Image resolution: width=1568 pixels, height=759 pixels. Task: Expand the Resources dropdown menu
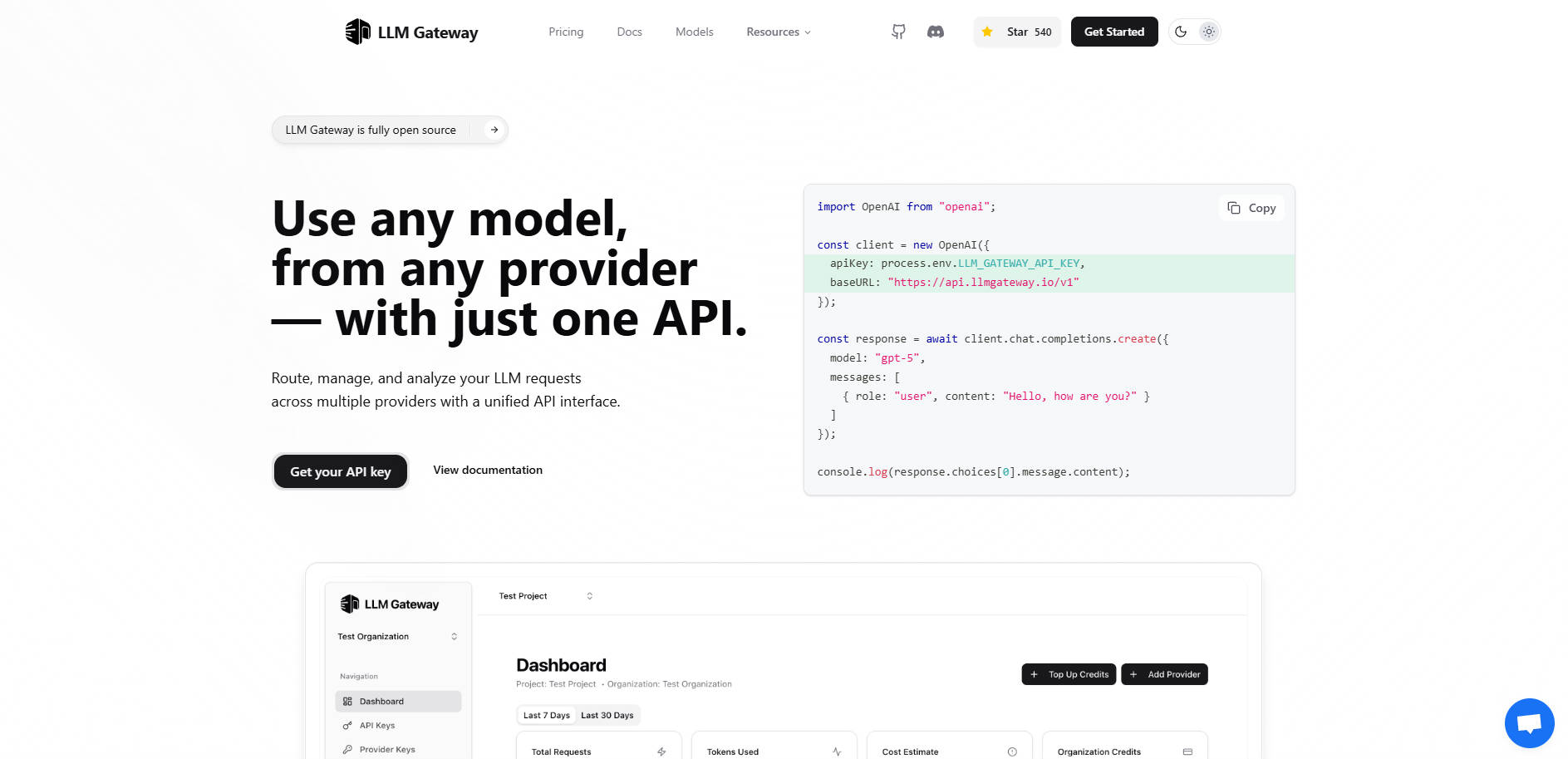(778, 32)
